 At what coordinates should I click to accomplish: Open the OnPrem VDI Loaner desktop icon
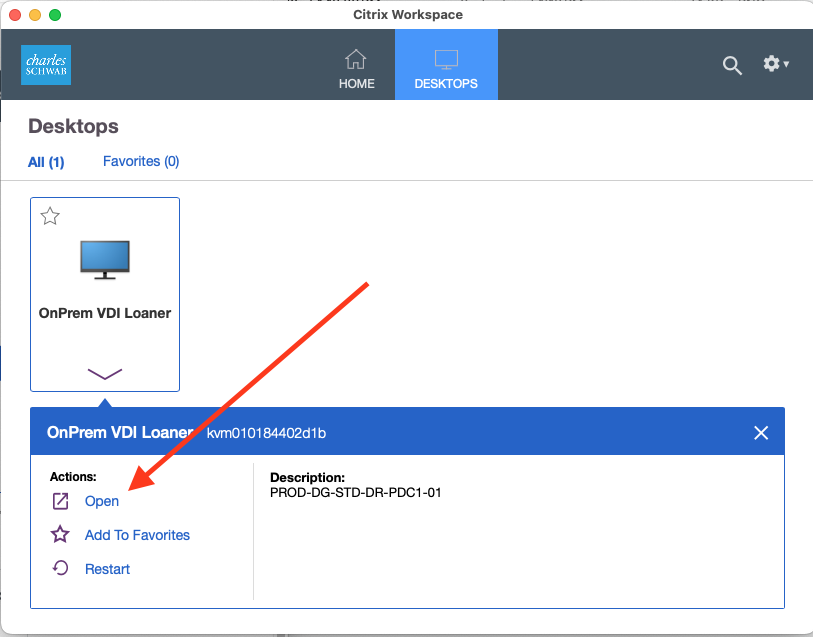click(104, 258)
